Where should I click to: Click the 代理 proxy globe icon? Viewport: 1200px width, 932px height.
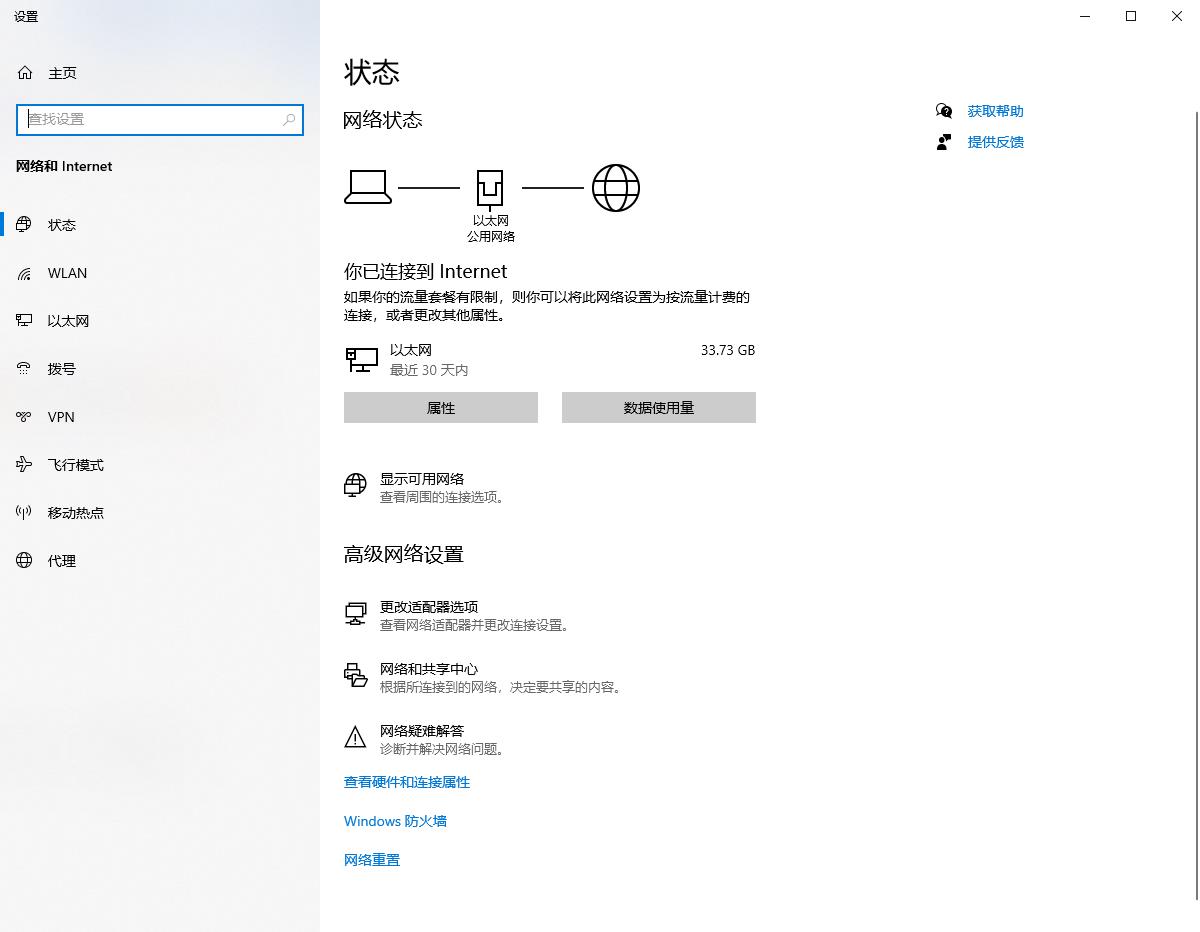click(24, 561)
